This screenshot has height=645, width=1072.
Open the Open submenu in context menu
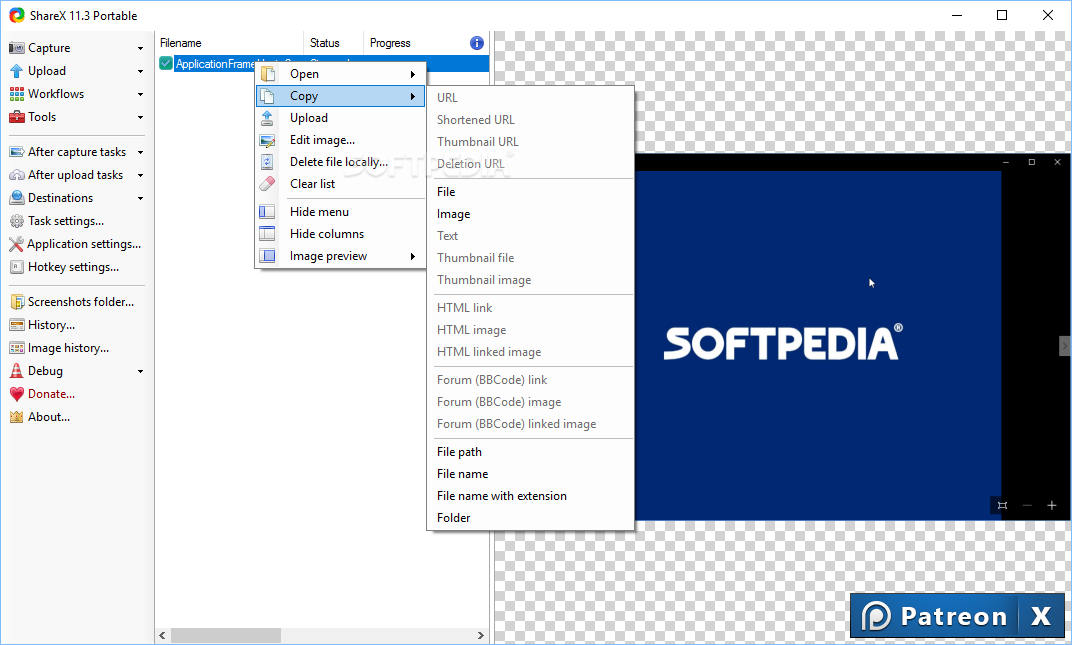(x=340, y=74)
